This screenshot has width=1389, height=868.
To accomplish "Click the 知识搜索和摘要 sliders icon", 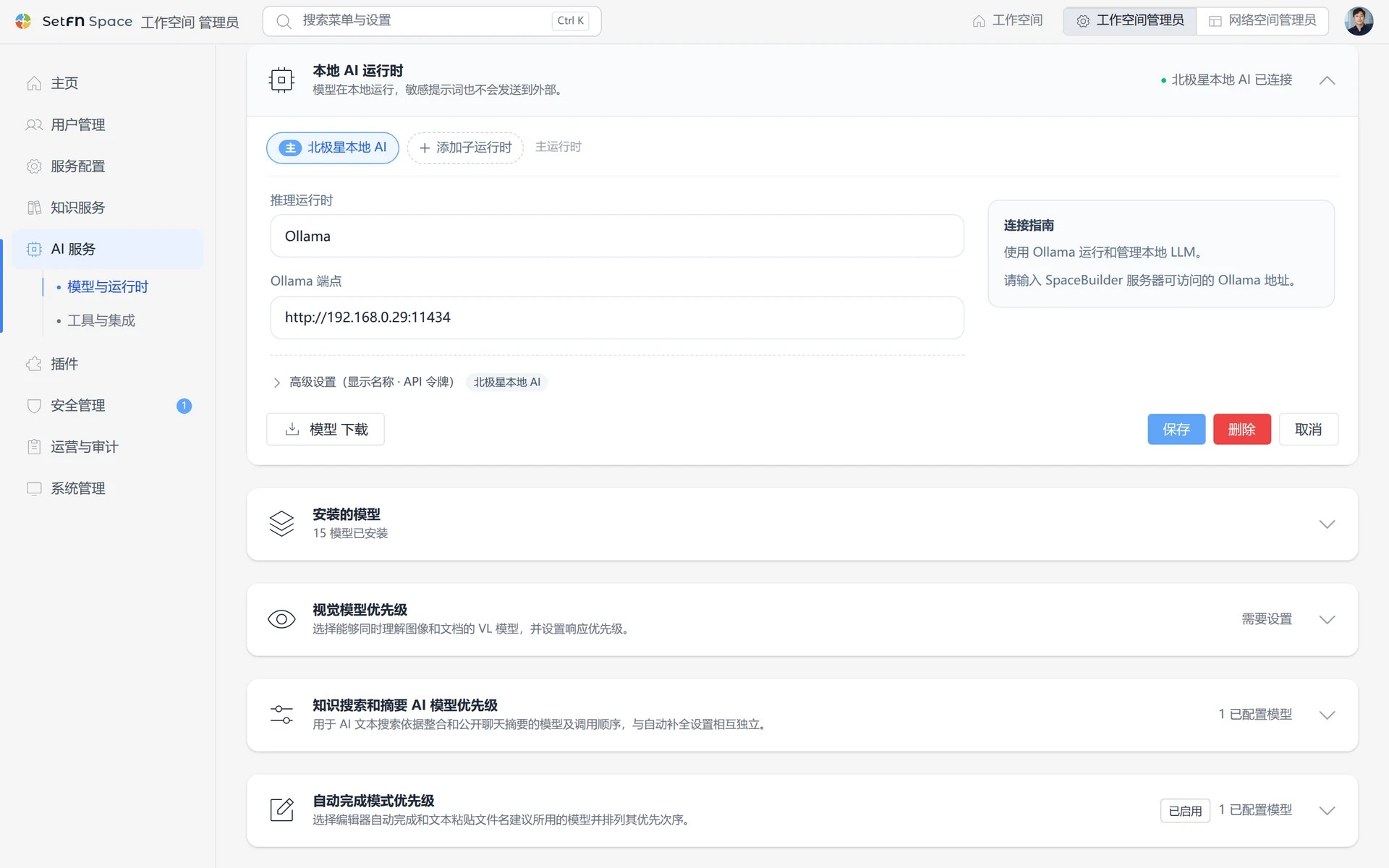I will [281, 715].
